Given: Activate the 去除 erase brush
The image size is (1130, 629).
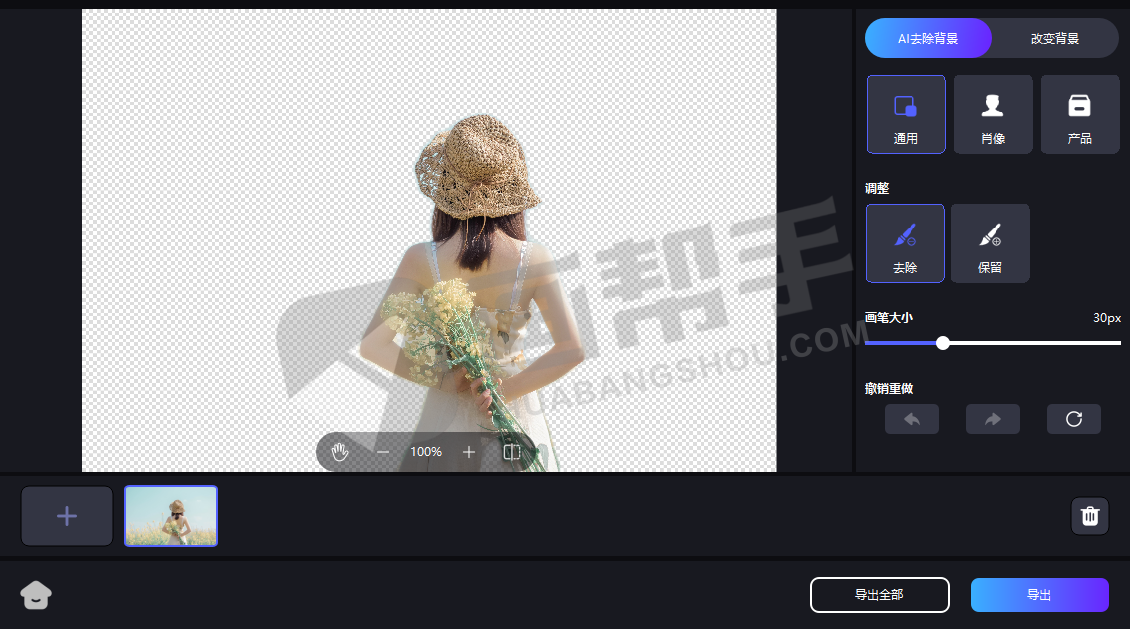Looking at the screenshot, I should pyautogui.click(x=905, y=244).
